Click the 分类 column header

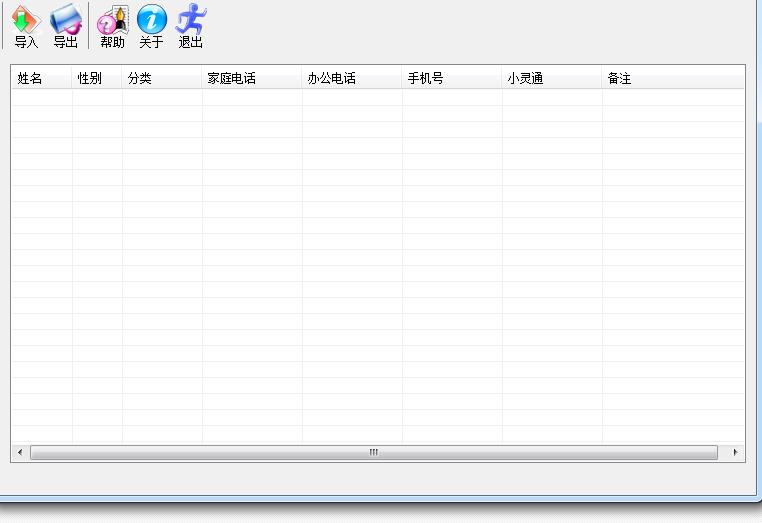162,78
